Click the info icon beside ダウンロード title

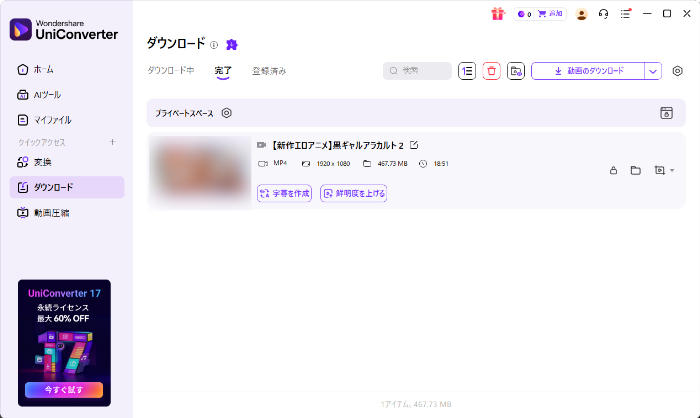(214, 45)
